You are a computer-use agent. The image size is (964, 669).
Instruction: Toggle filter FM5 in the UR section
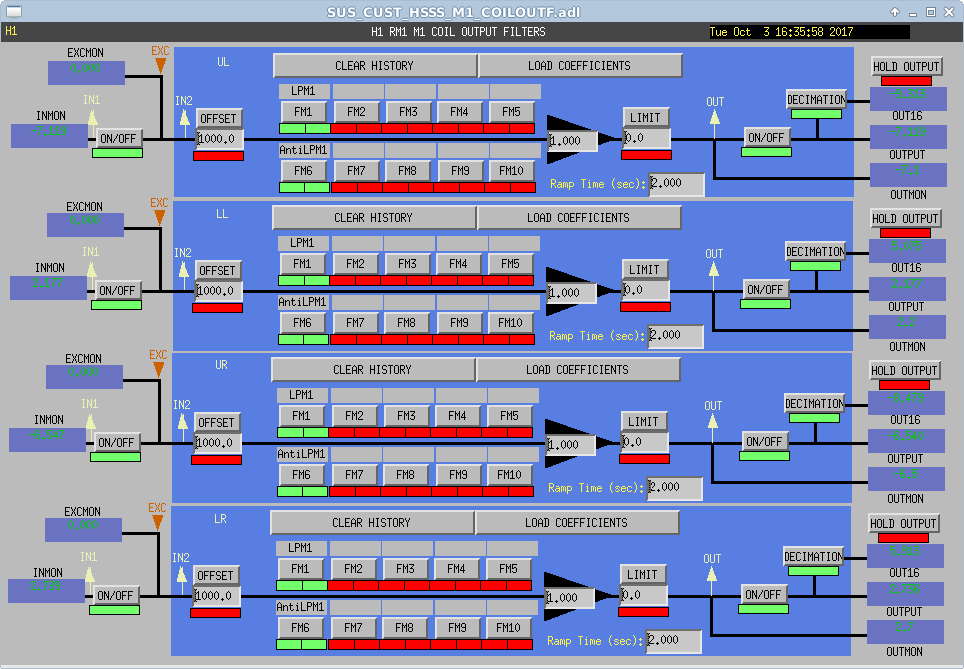click(x=510, y=416)
